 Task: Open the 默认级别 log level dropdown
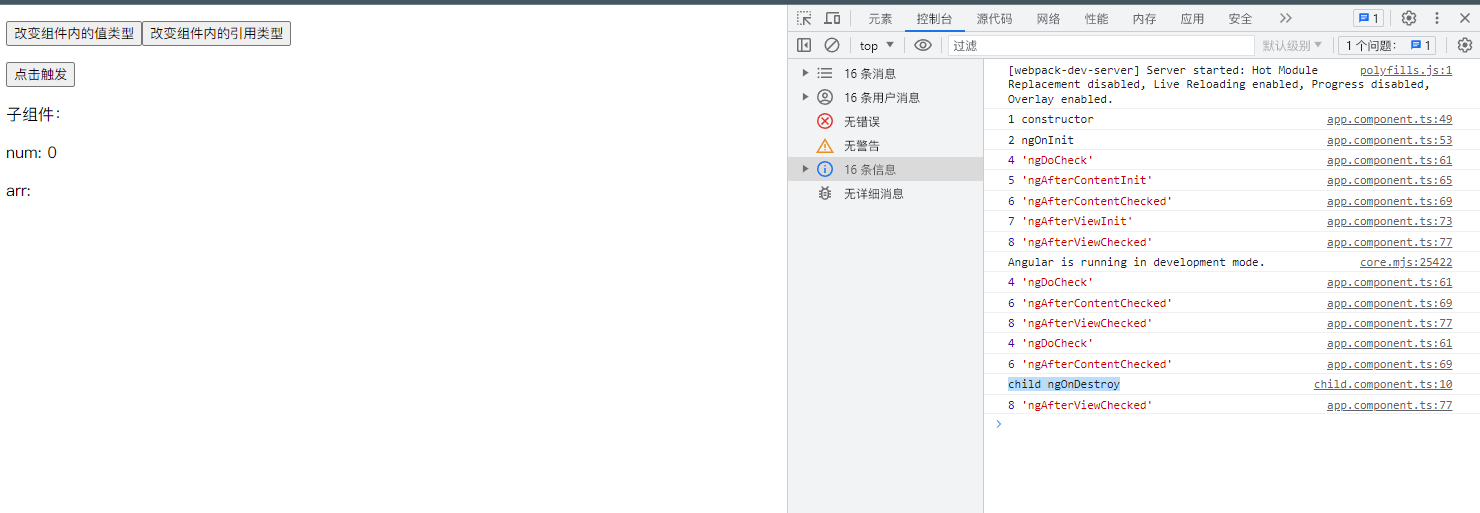click(x=1292, y=45)
